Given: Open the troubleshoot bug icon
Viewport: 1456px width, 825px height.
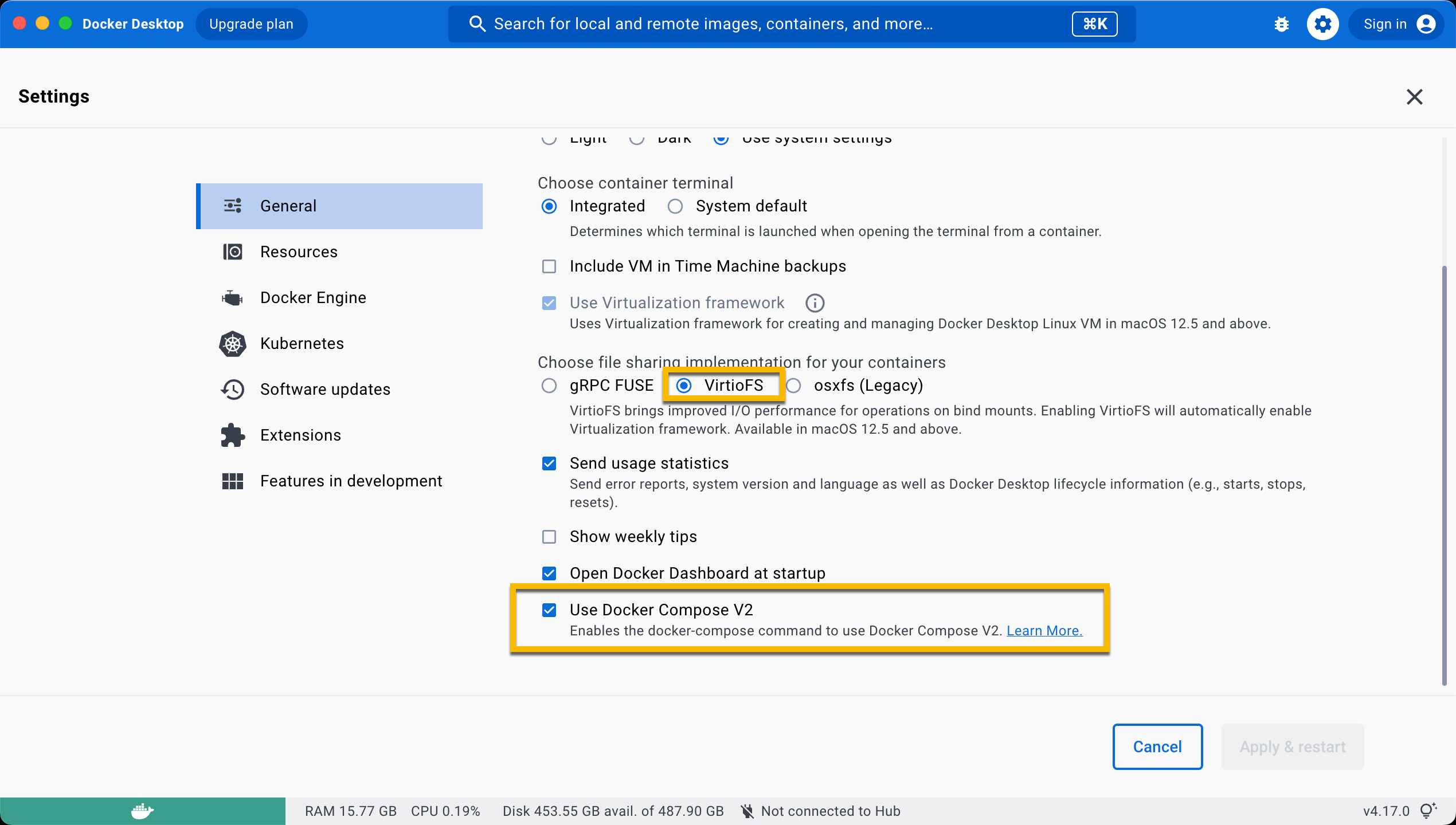Looking at the screenshot, I should 1282,24.
